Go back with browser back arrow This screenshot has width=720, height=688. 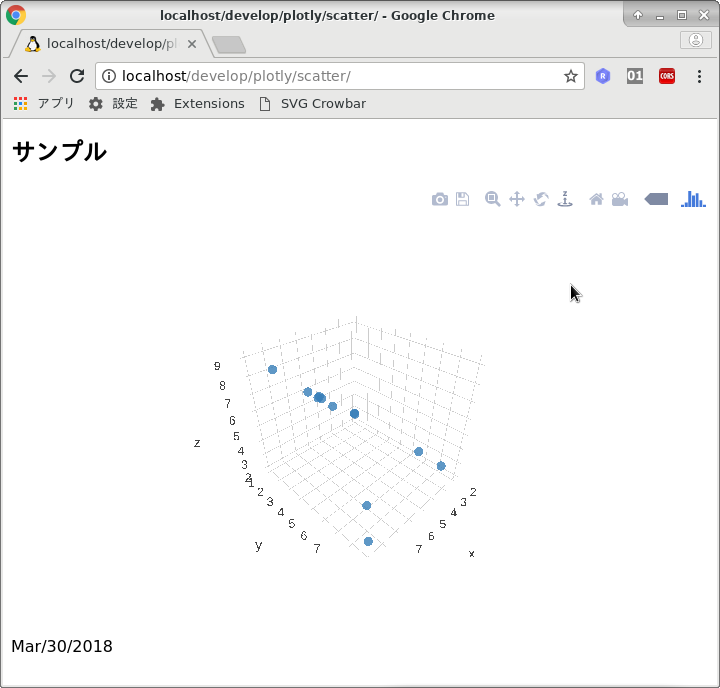tap(21, 76)
